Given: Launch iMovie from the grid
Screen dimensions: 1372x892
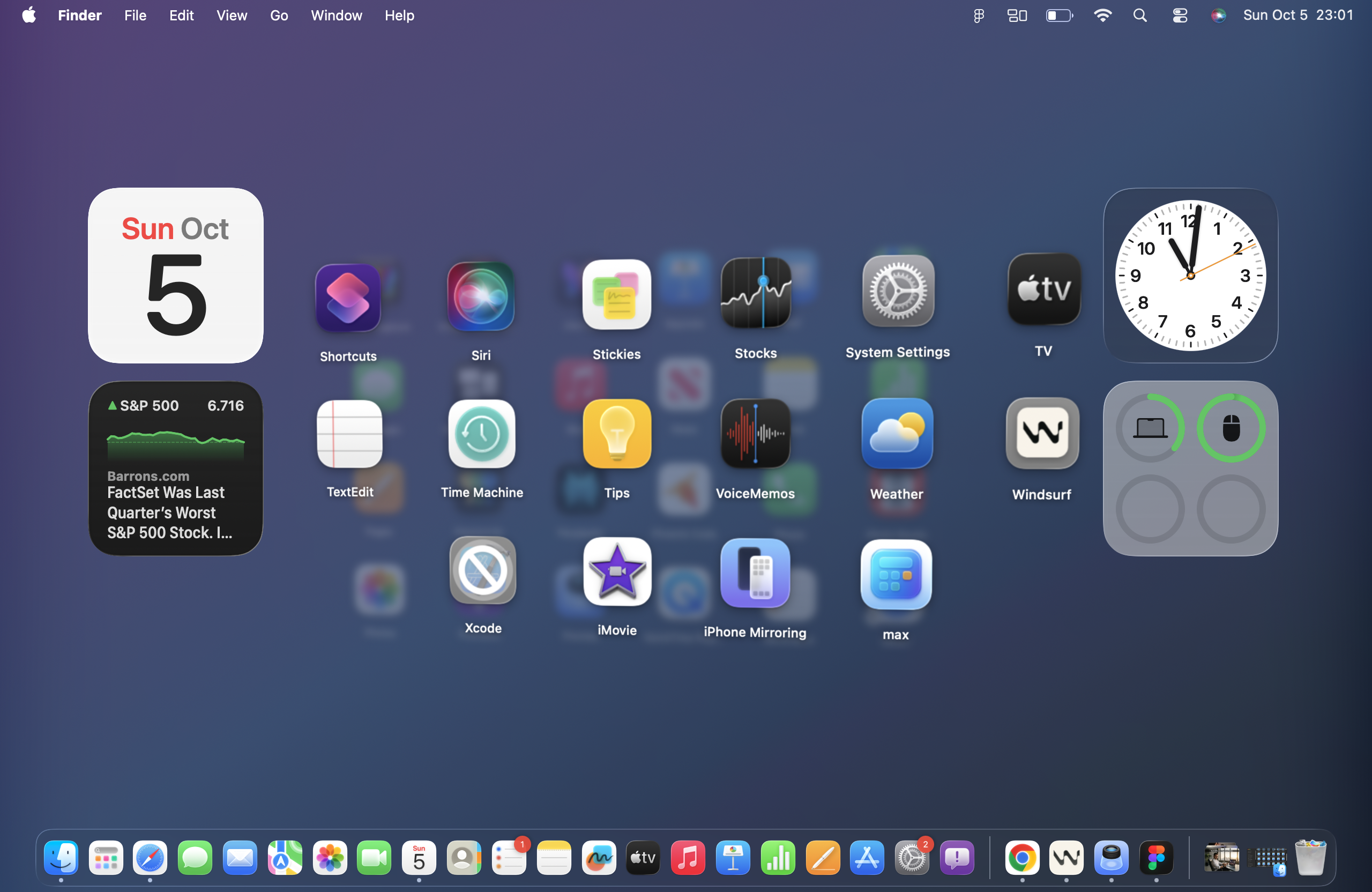Looking at the screenshot, I should coord(617,572).
